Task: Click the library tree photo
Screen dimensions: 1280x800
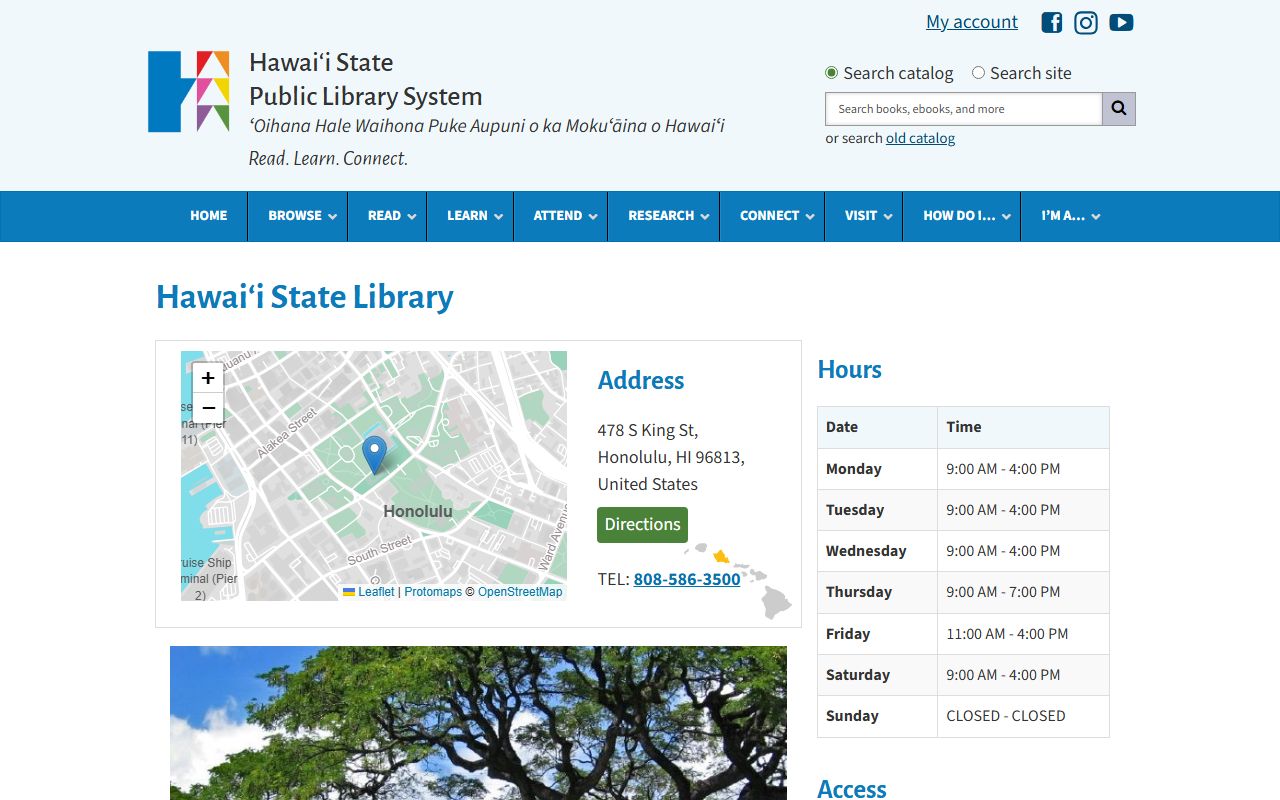Action: (478, 723)
